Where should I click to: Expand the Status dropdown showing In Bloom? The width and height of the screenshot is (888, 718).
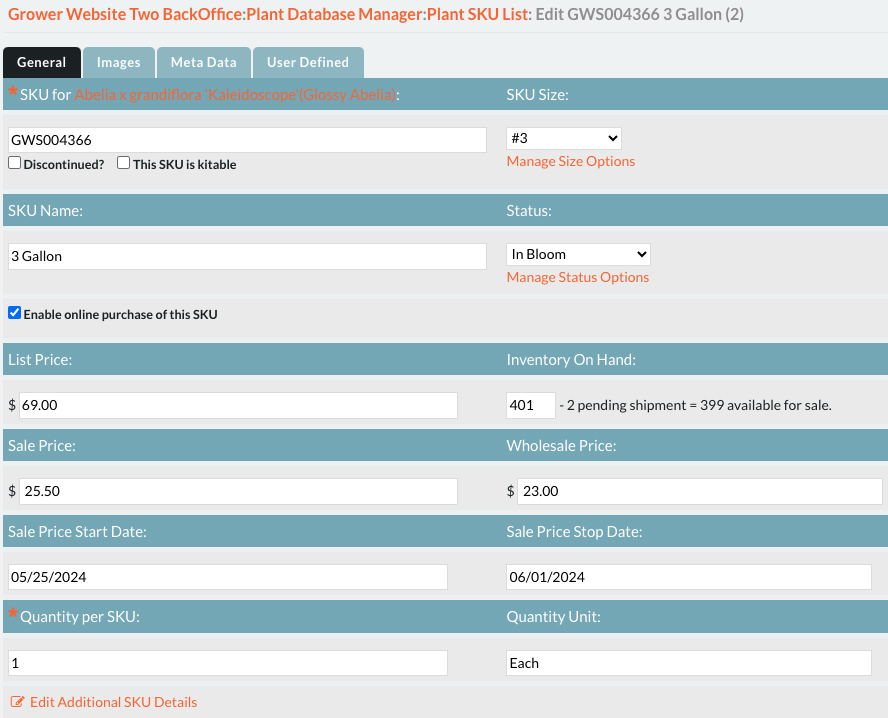pos(578,254)
